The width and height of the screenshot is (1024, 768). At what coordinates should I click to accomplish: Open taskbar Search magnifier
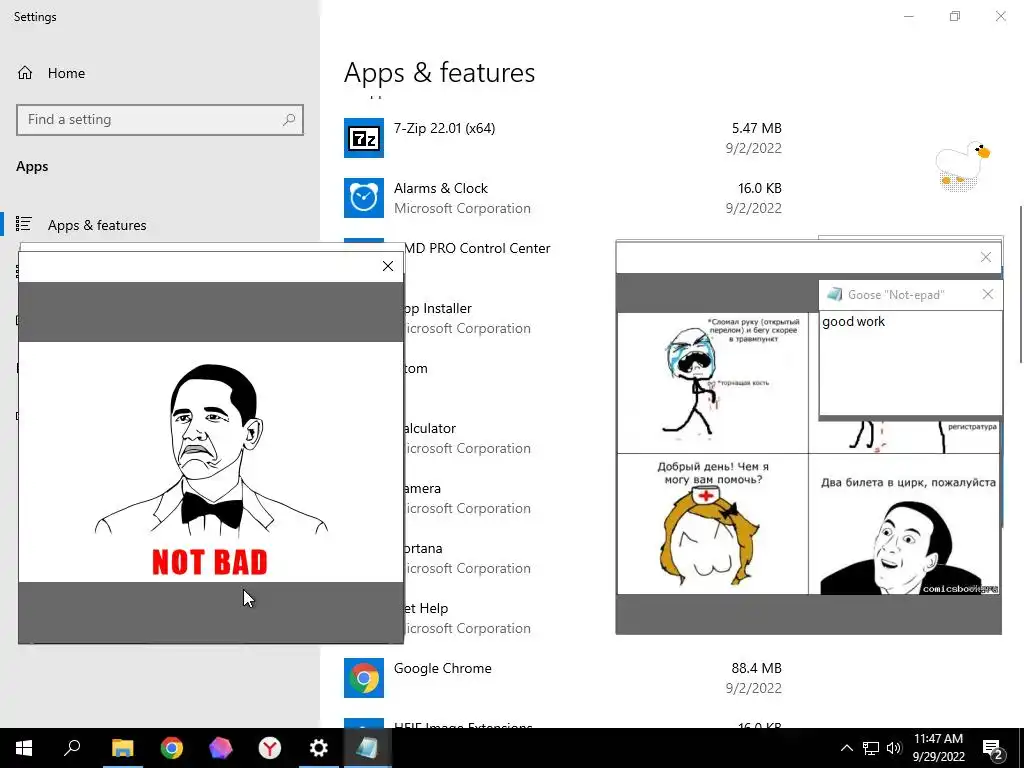(72, 748)
